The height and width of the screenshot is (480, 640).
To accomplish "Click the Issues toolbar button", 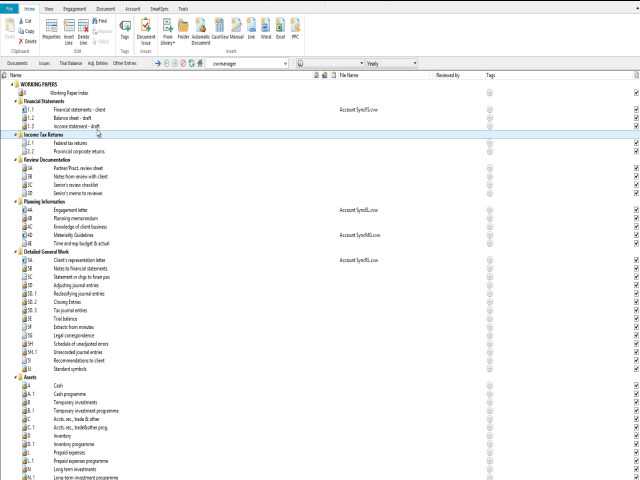I will 44,63.
